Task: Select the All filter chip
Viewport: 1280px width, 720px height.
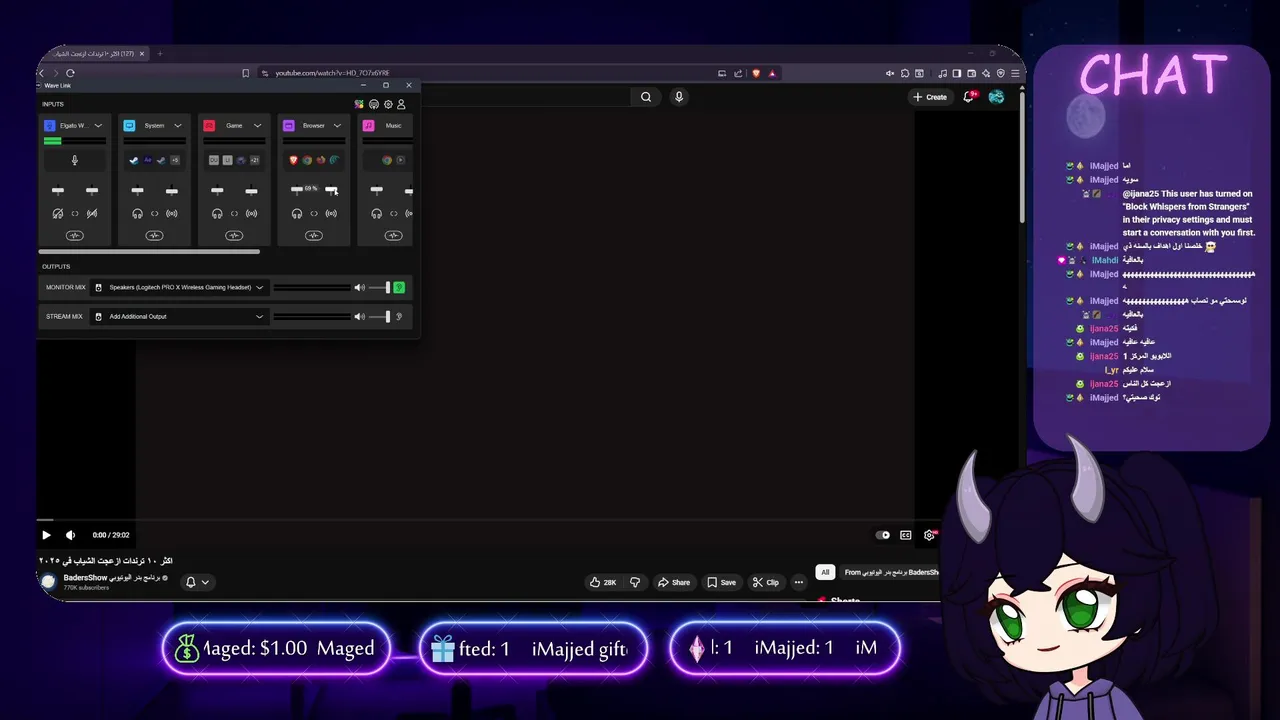Action: 825,572
